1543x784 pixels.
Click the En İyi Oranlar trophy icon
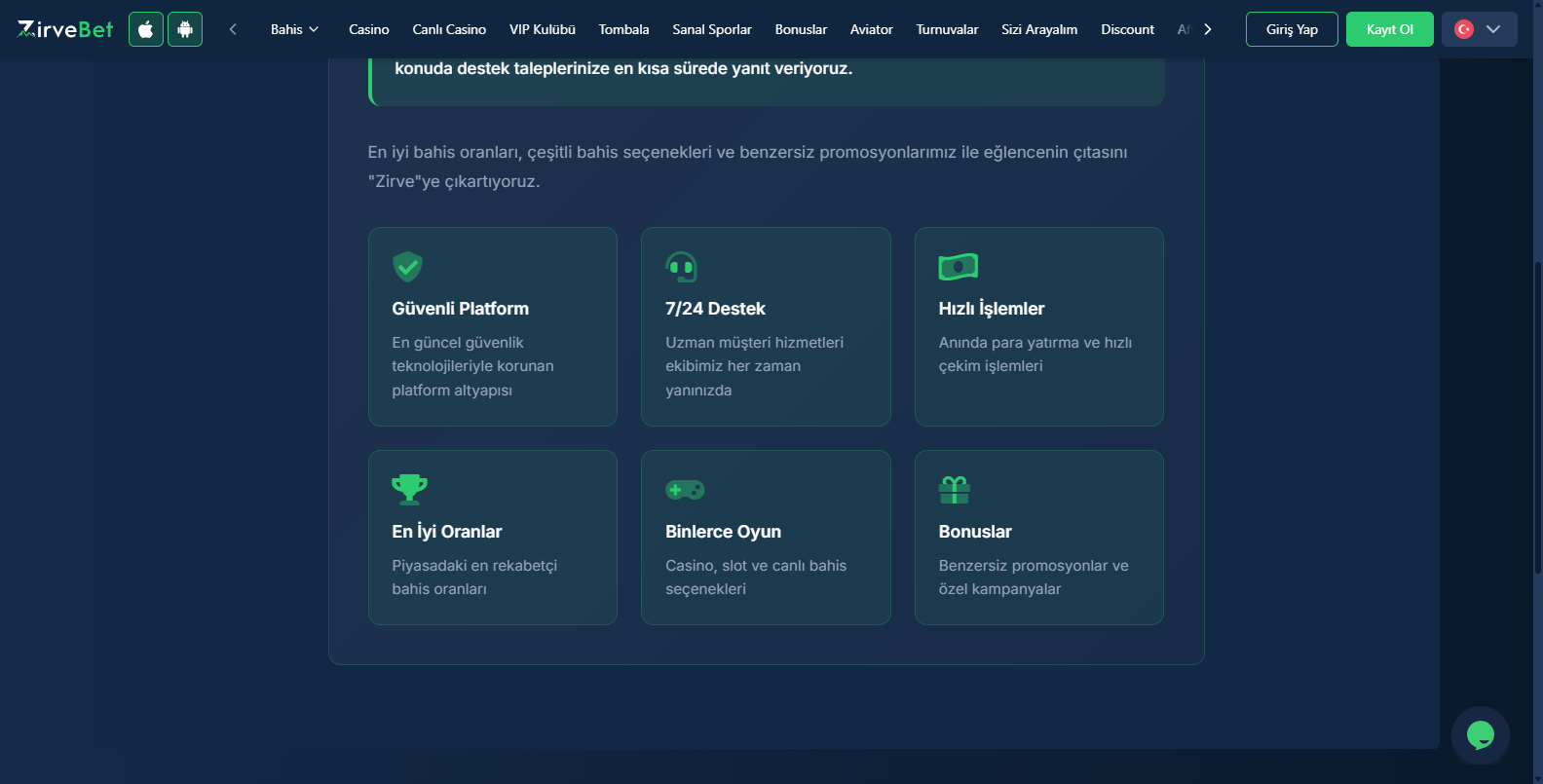[409, 489]
